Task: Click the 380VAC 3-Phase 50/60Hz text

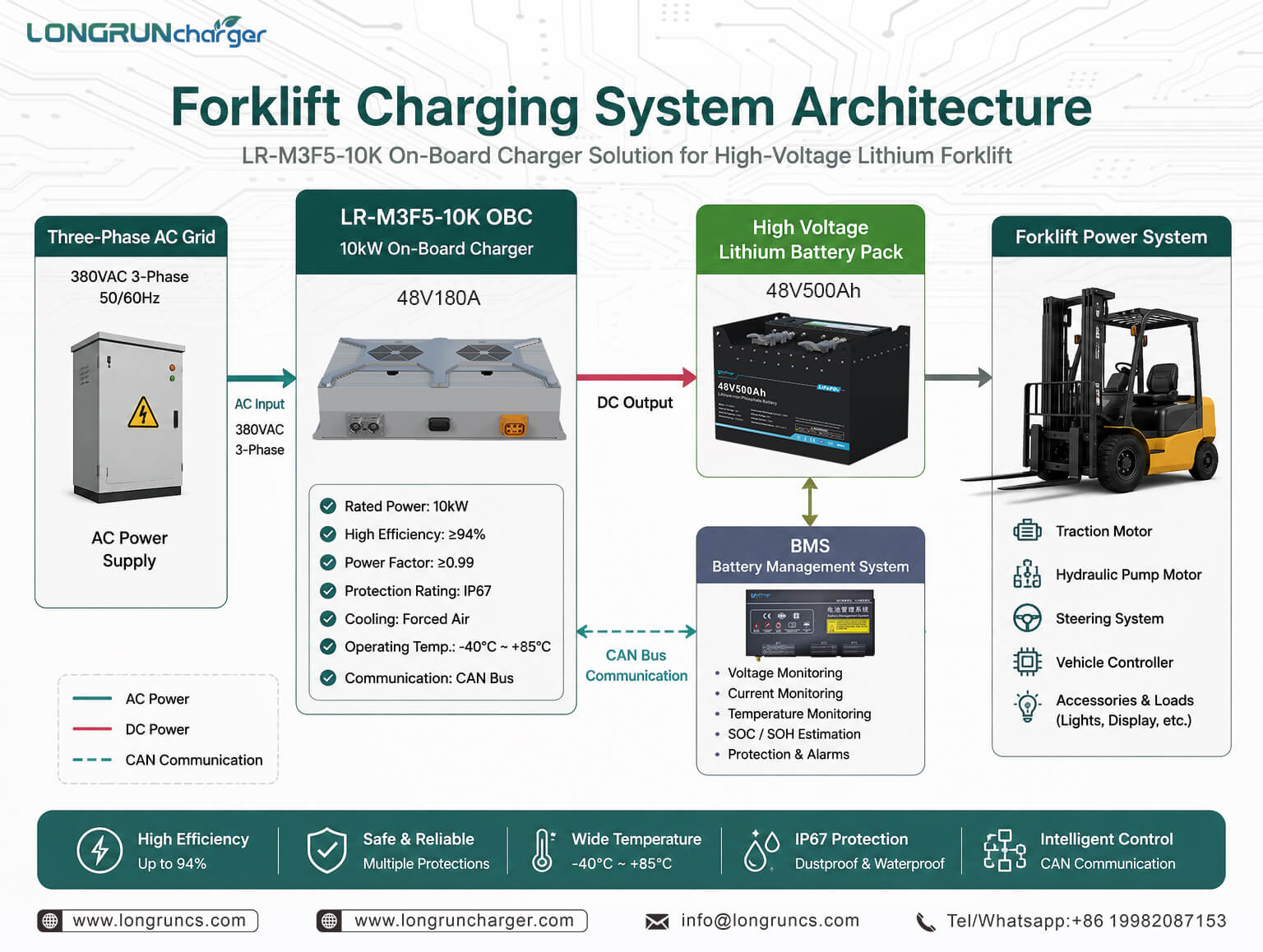Action: 130,287
